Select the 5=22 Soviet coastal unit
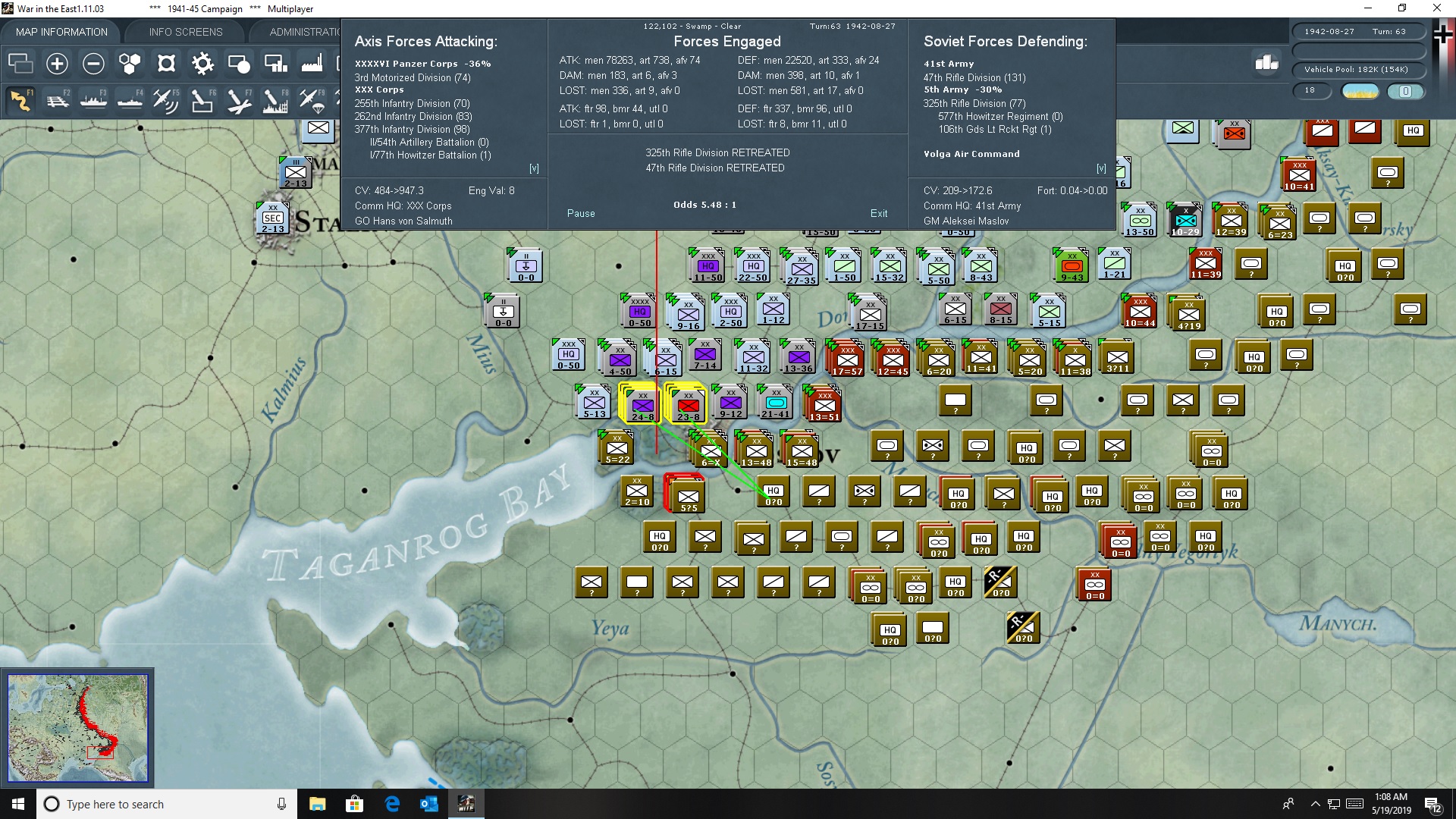The height and width of the screenshot is (819, 1456). [x=617, y=449]
